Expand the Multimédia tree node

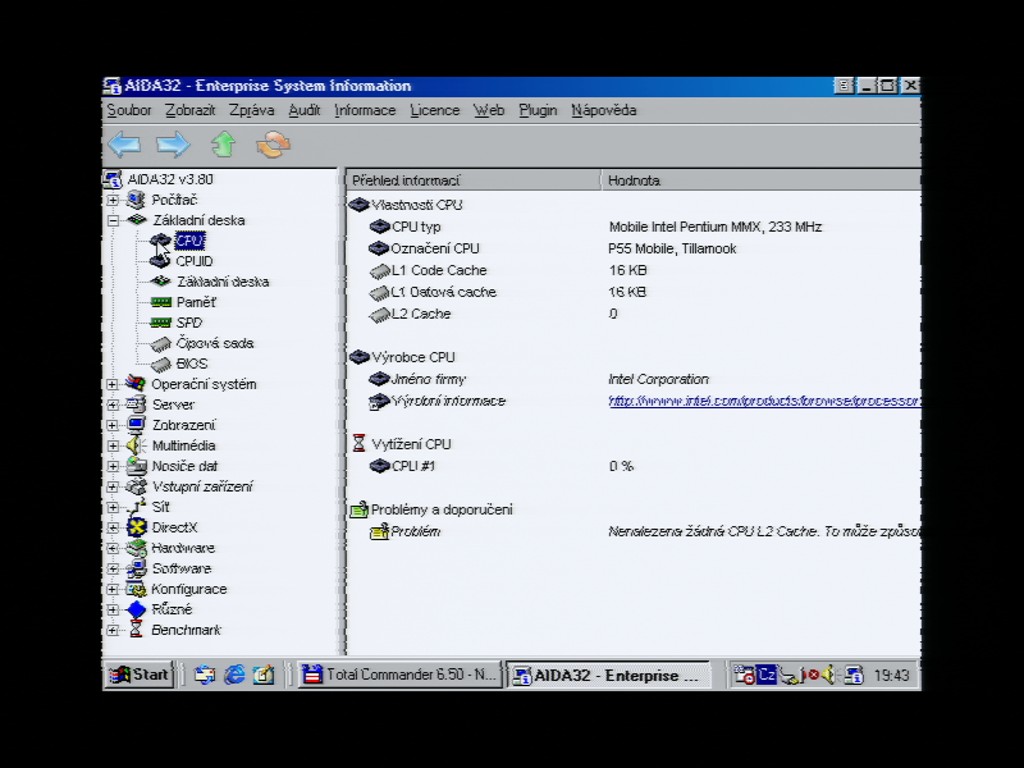pyautogui.click(x=113, y=446)
